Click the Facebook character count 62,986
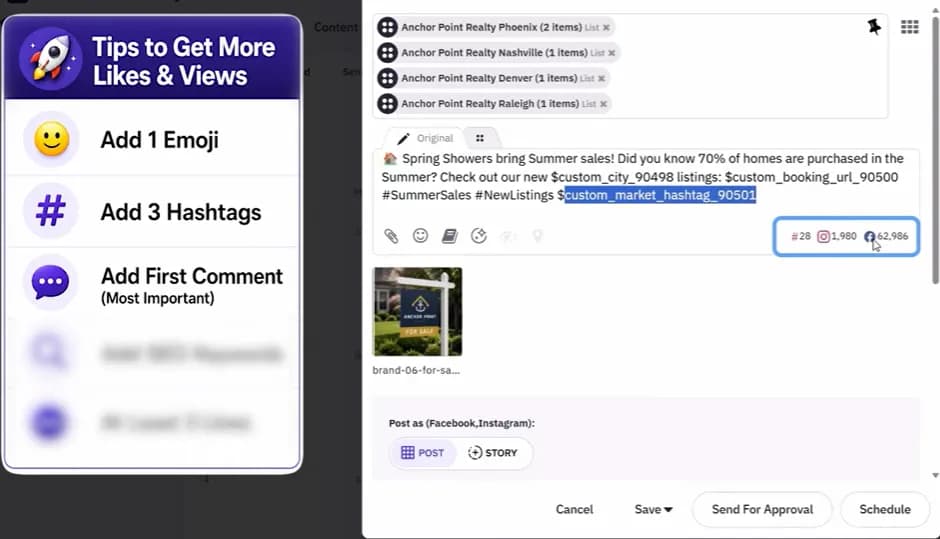This screenshot has width=940, height=539. [886, 236]
